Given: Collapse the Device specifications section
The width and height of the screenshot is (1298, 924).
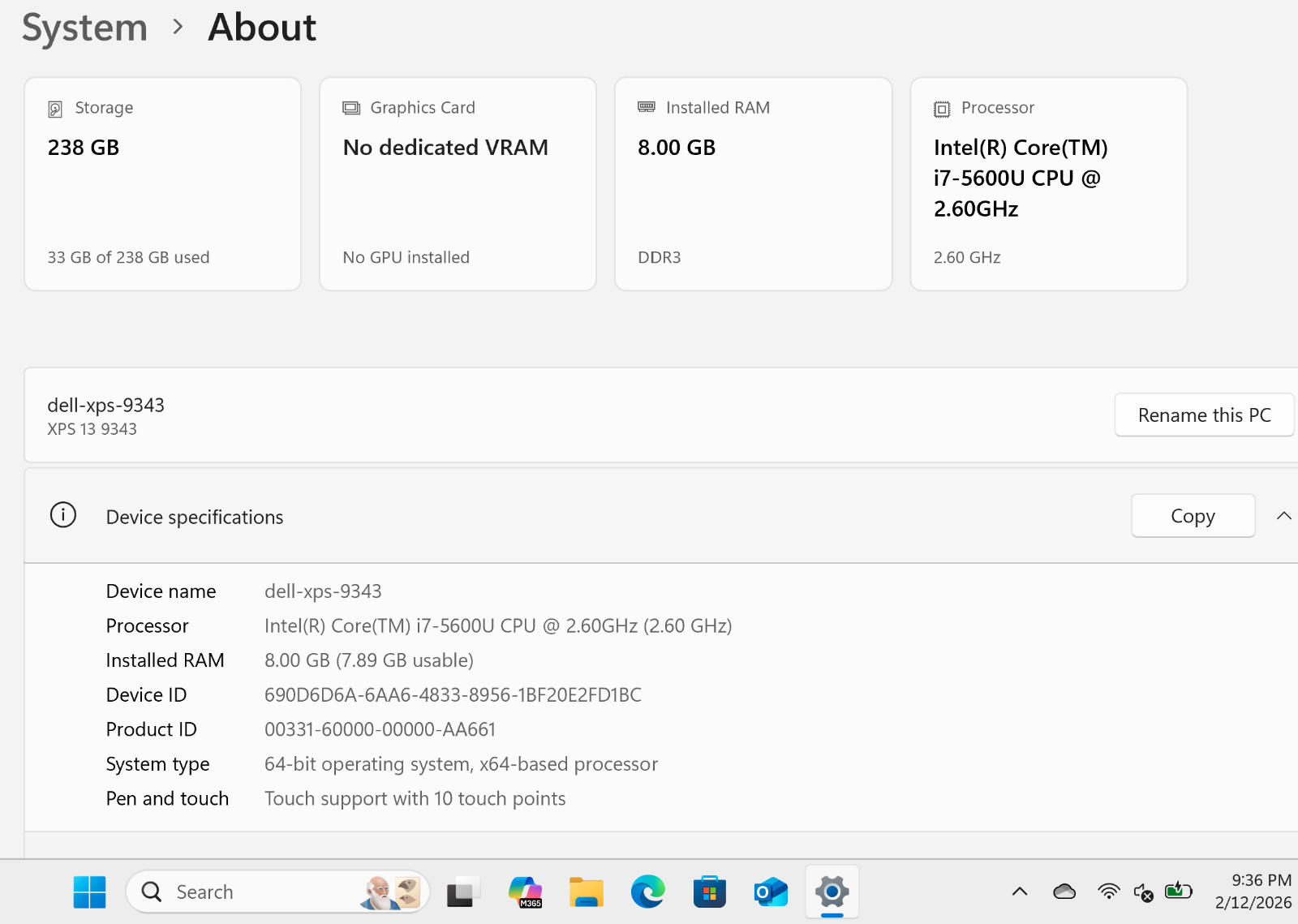Looking at the screenshot, I should [1283, 516].
